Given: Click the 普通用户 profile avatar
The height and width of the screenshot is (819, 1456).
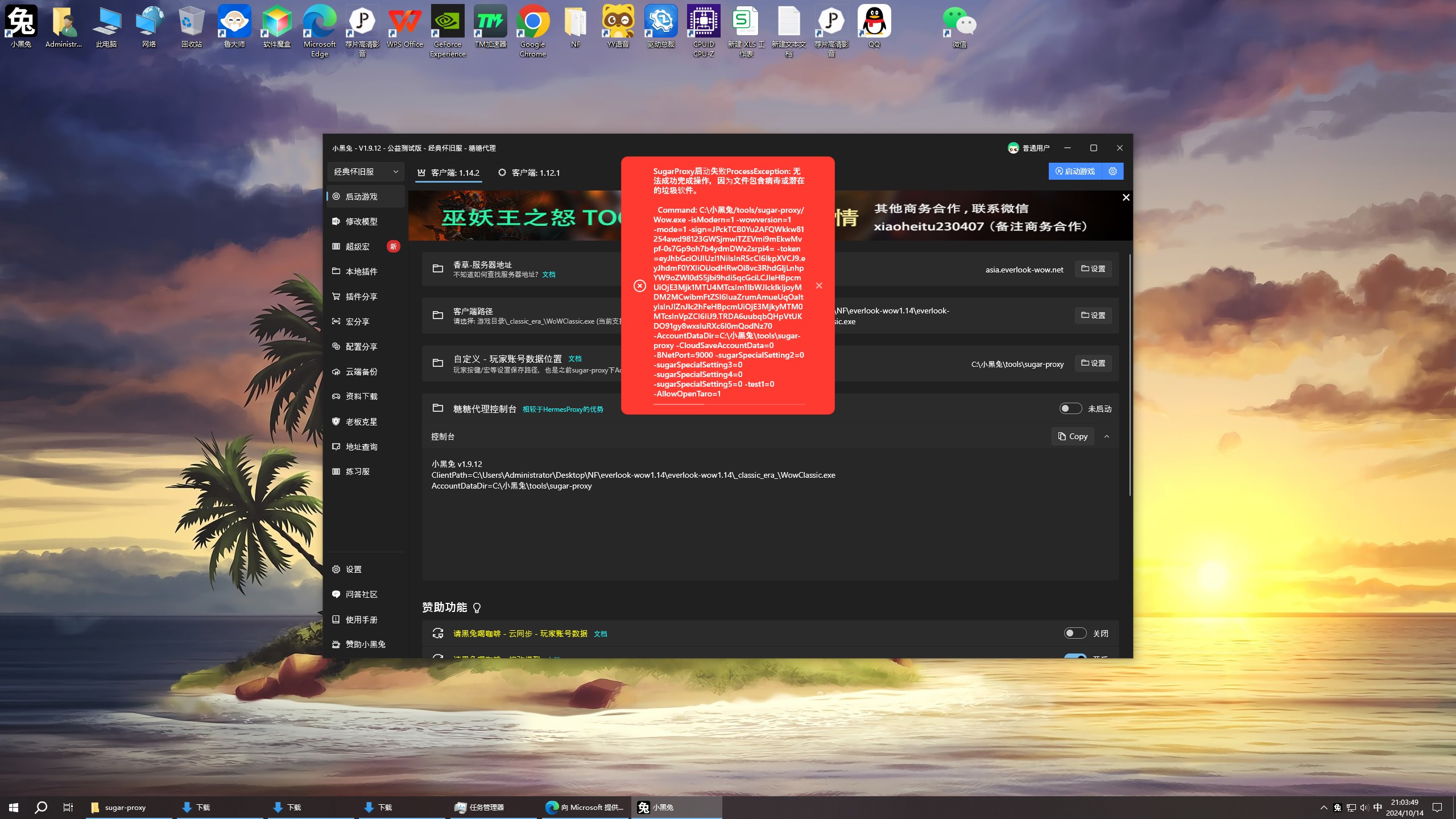Looking at the screenshot, I should [x=1013, y=148].
